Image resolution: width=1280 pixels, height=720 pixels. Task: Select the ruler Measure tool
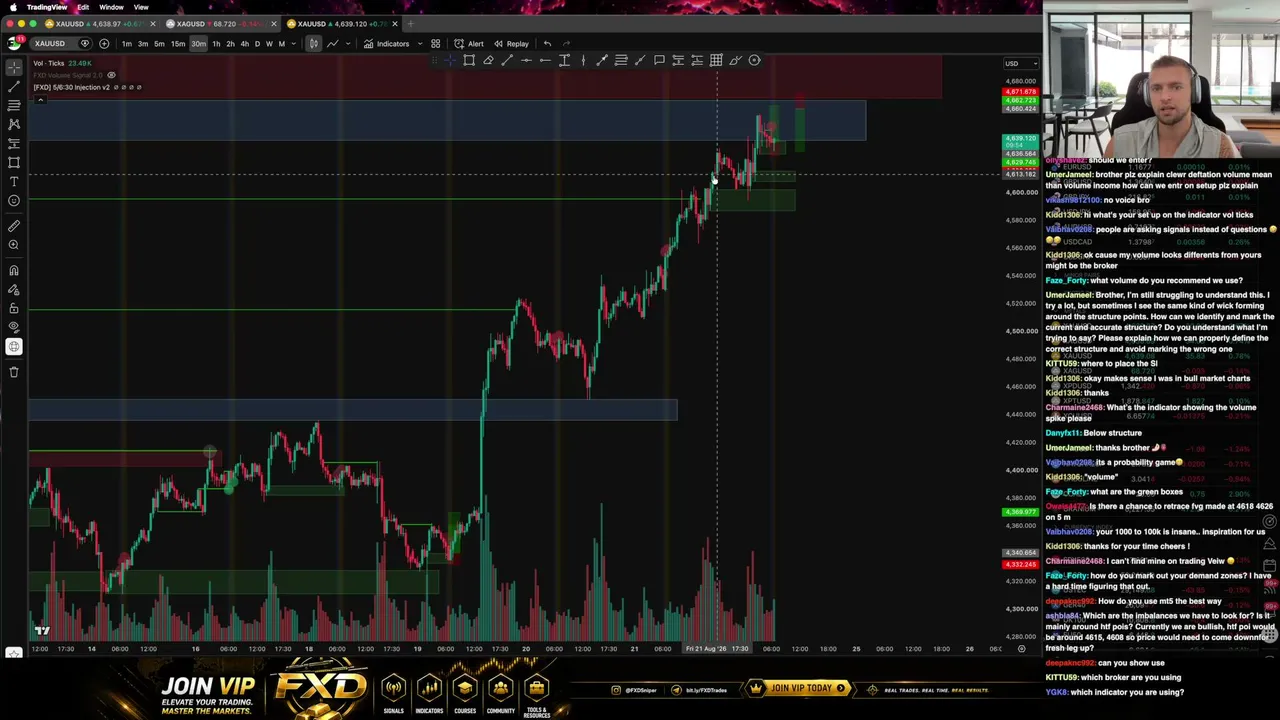click(x=14, y=226)
